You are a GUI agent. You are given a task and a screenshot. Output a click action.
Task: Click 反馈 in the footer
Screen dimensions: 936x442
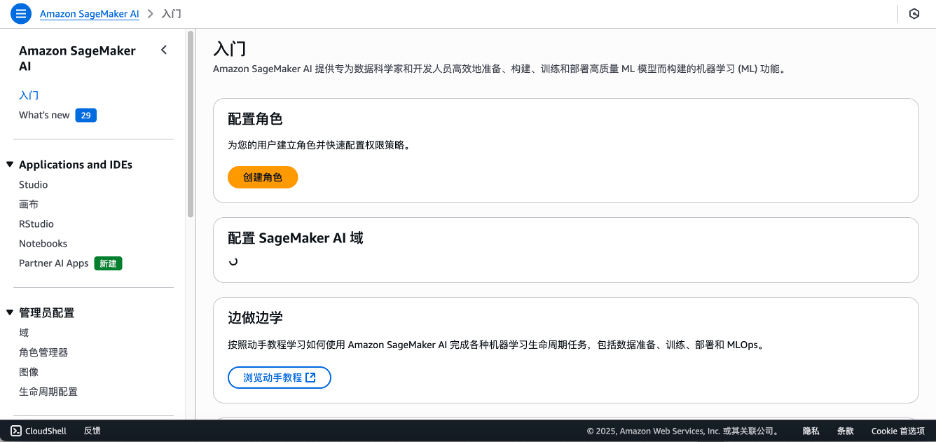[92, 431]
